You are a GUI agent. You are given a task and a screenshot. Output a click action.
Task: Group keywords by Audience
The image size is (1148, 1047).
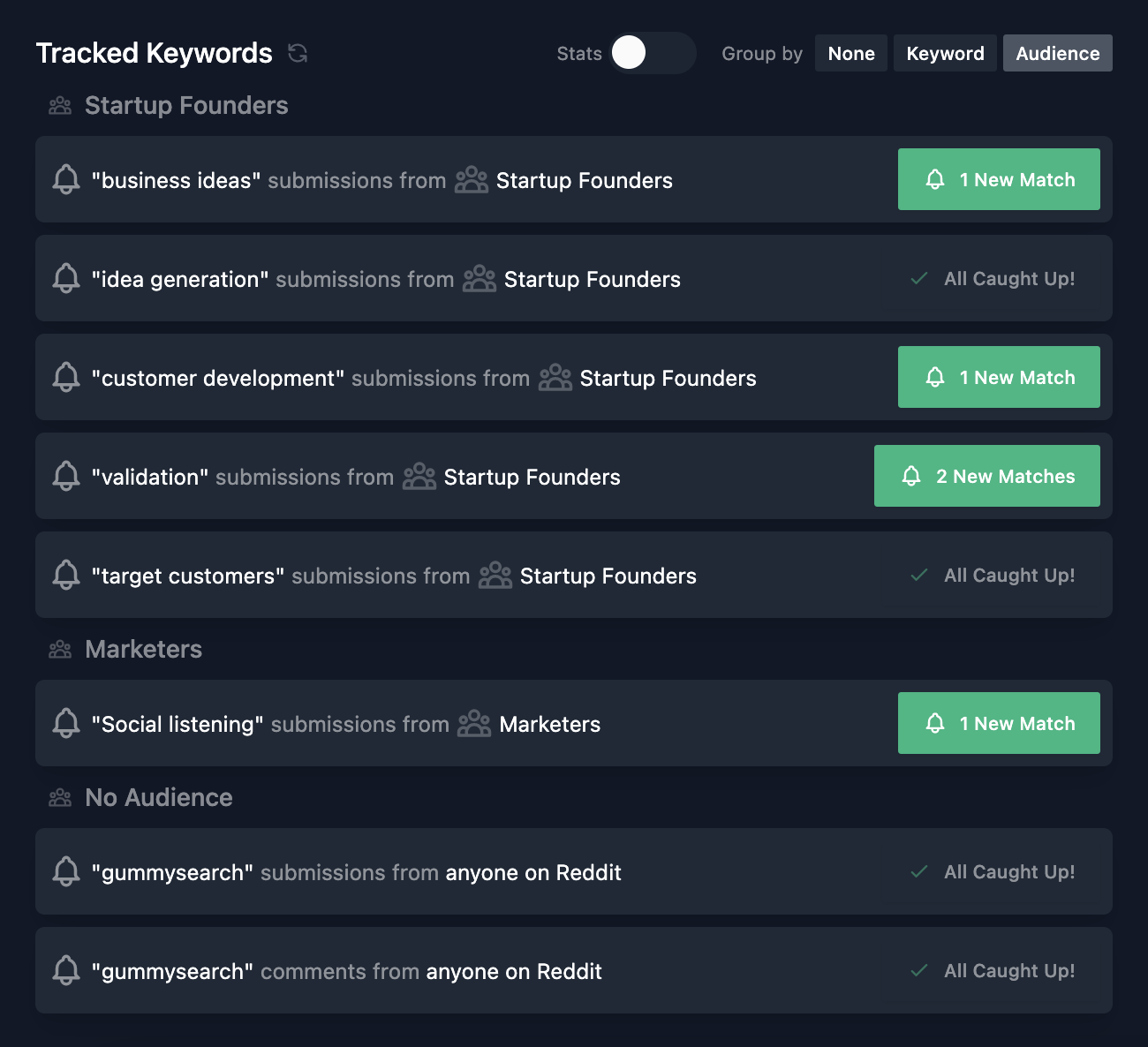[1057, 53]
